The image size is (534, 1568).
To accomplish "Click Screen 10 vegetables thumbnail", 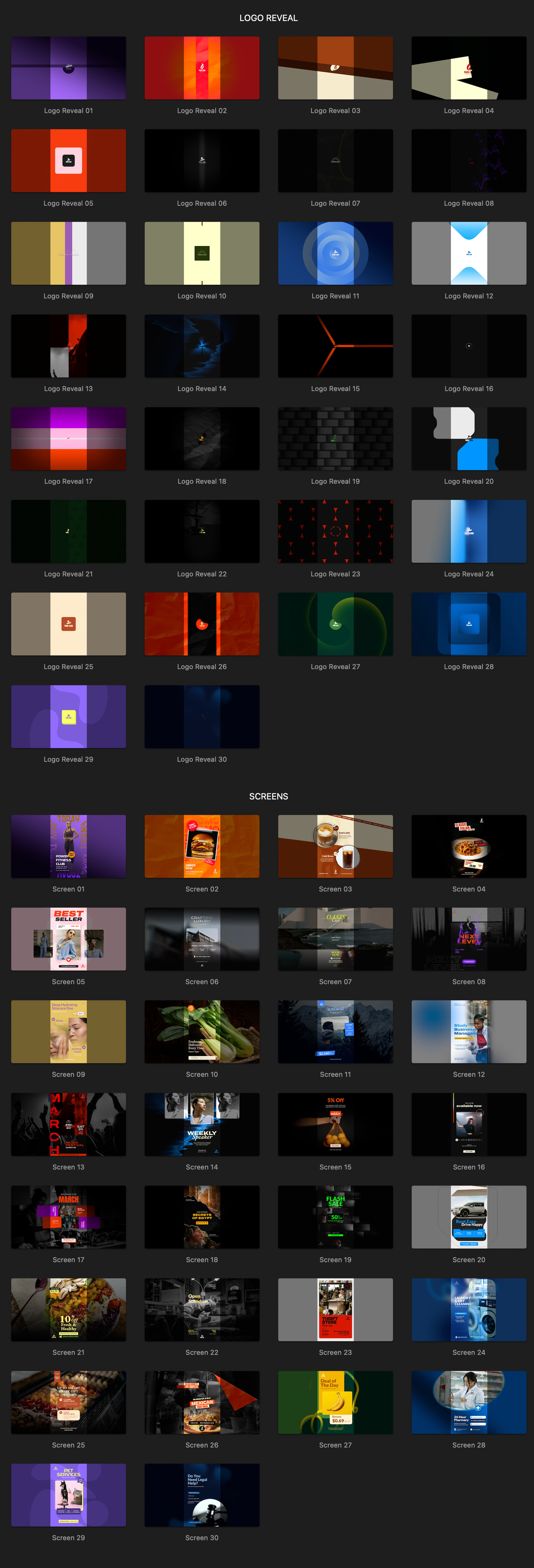I will tap(201, 1032).
